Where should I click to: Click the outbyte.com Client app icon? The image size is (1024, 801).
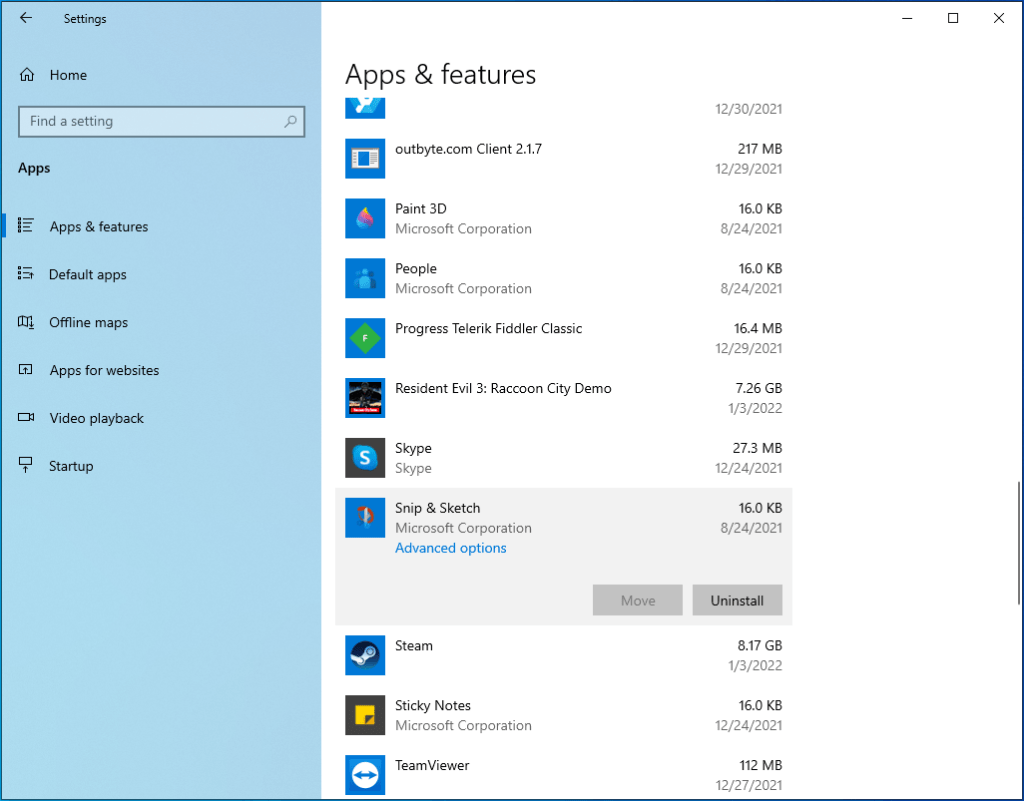click(365, 158)
